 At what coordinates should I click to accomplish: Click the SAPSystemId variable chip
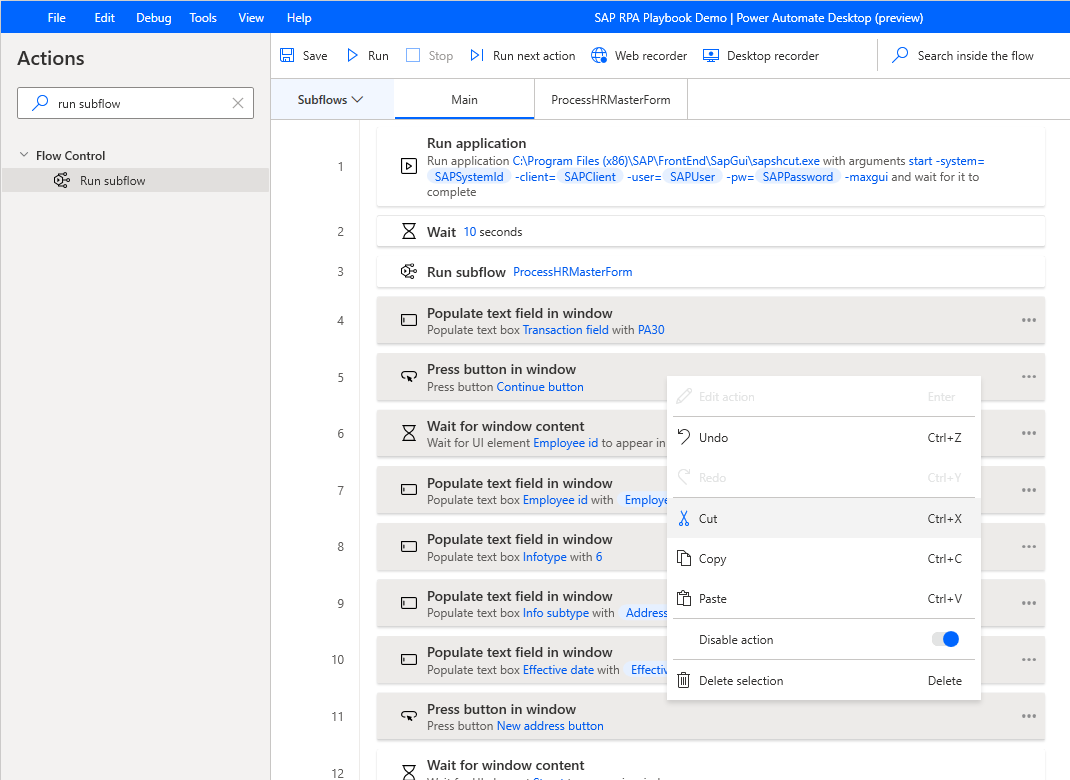pos(469,177)
